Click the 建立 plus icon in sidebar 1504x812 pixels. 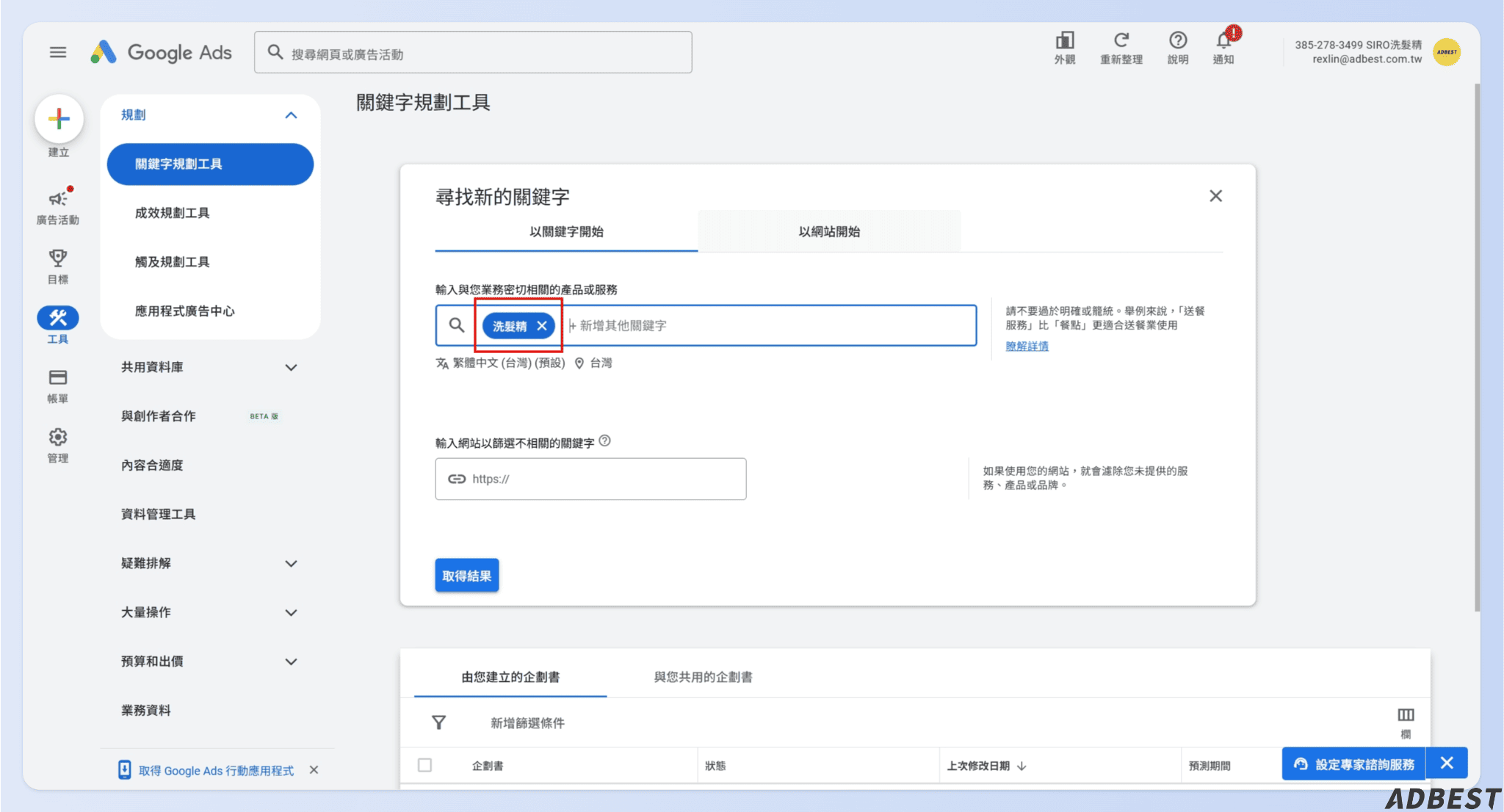pos(59,118)
